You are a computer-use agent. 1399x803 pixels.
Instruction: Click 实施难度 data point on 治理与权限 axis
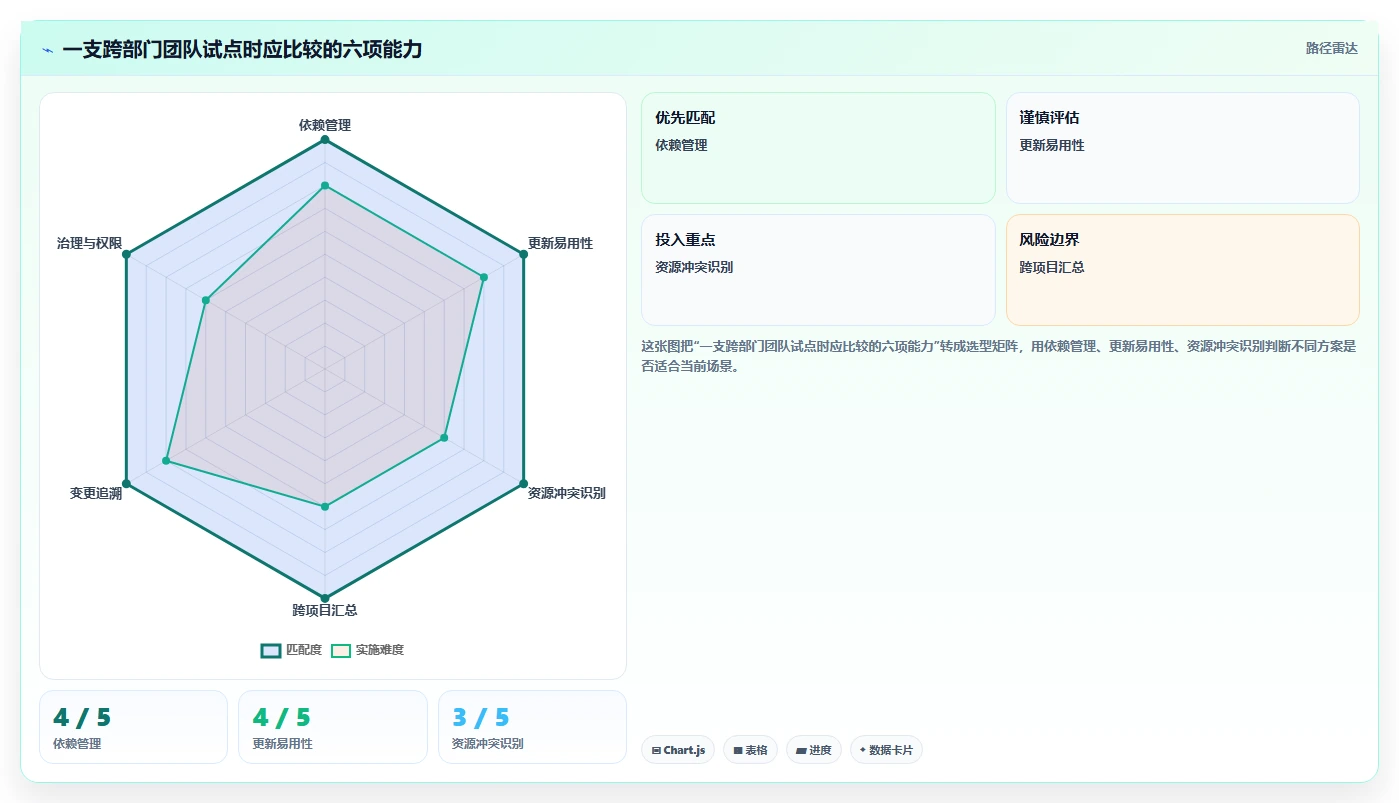click(206, 300)
